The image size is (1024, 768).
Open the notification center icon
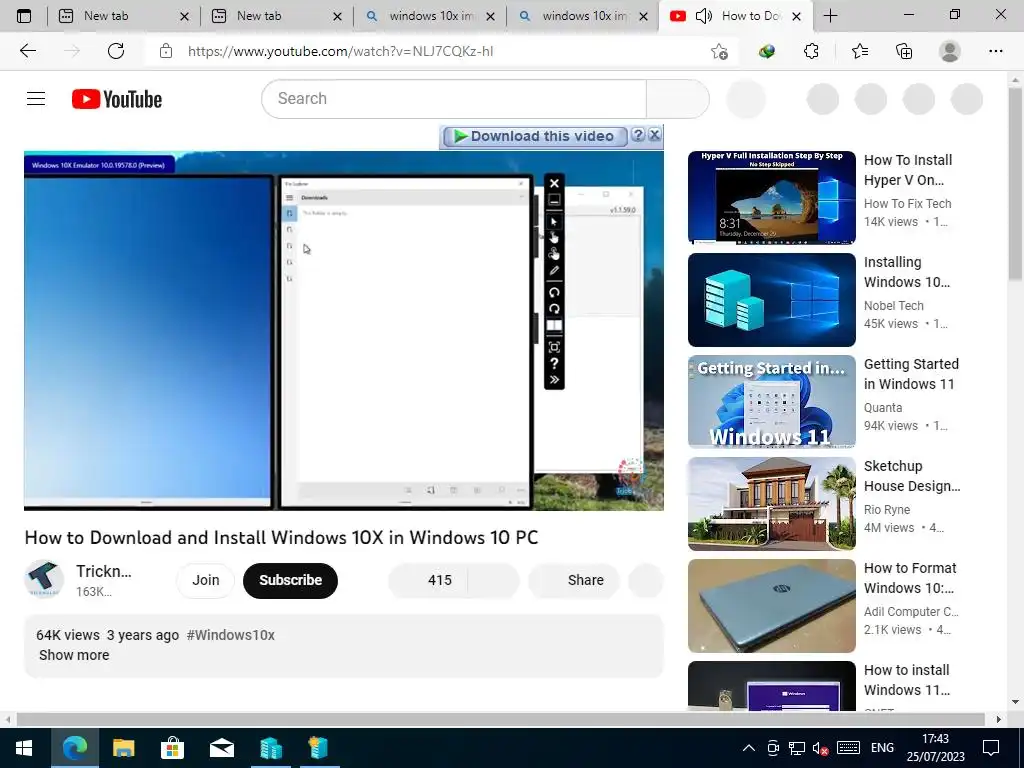pyautogui.click(x=991, y=748)
